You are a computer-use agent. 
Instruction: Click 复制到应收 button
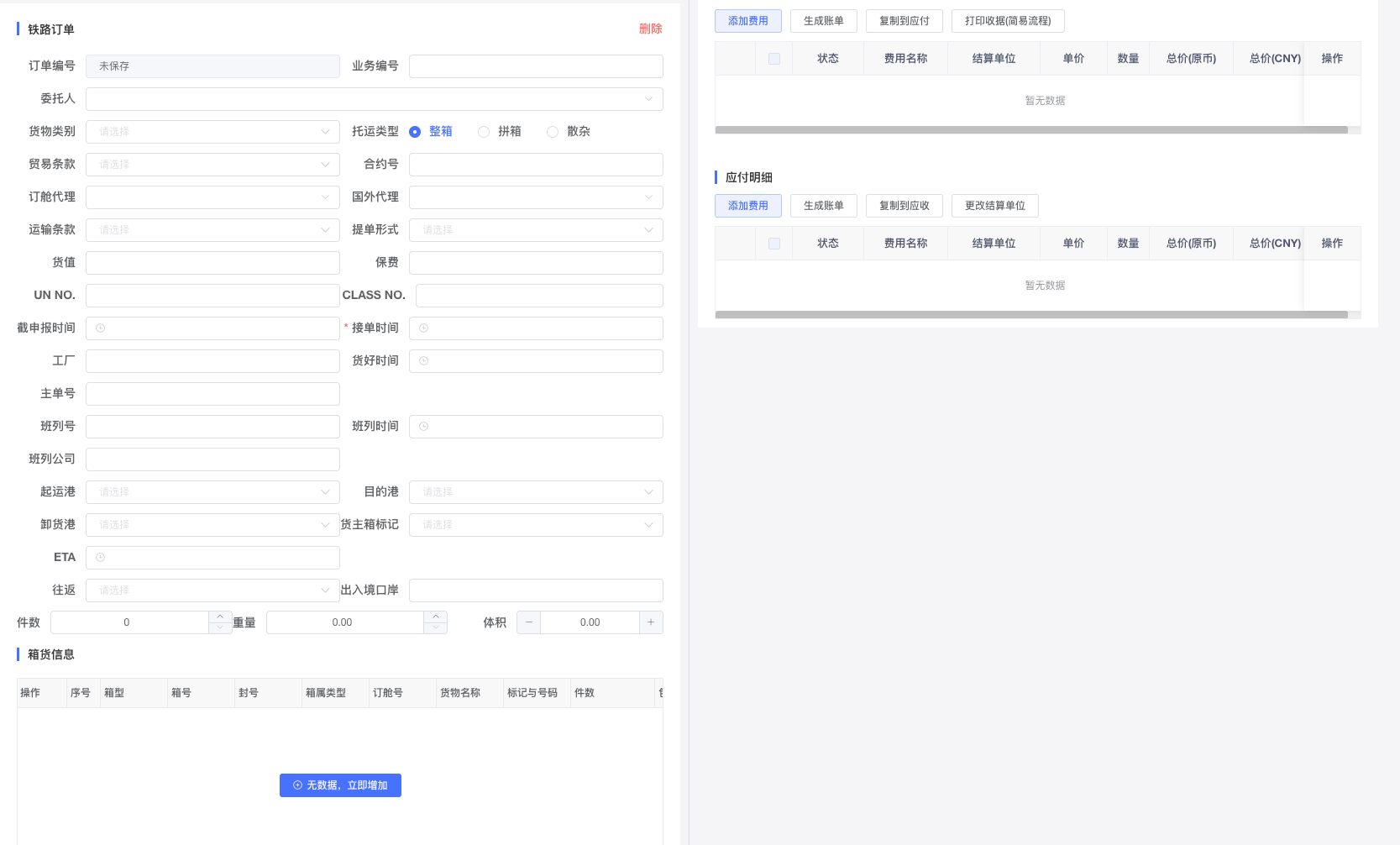[x=904, y=206]
